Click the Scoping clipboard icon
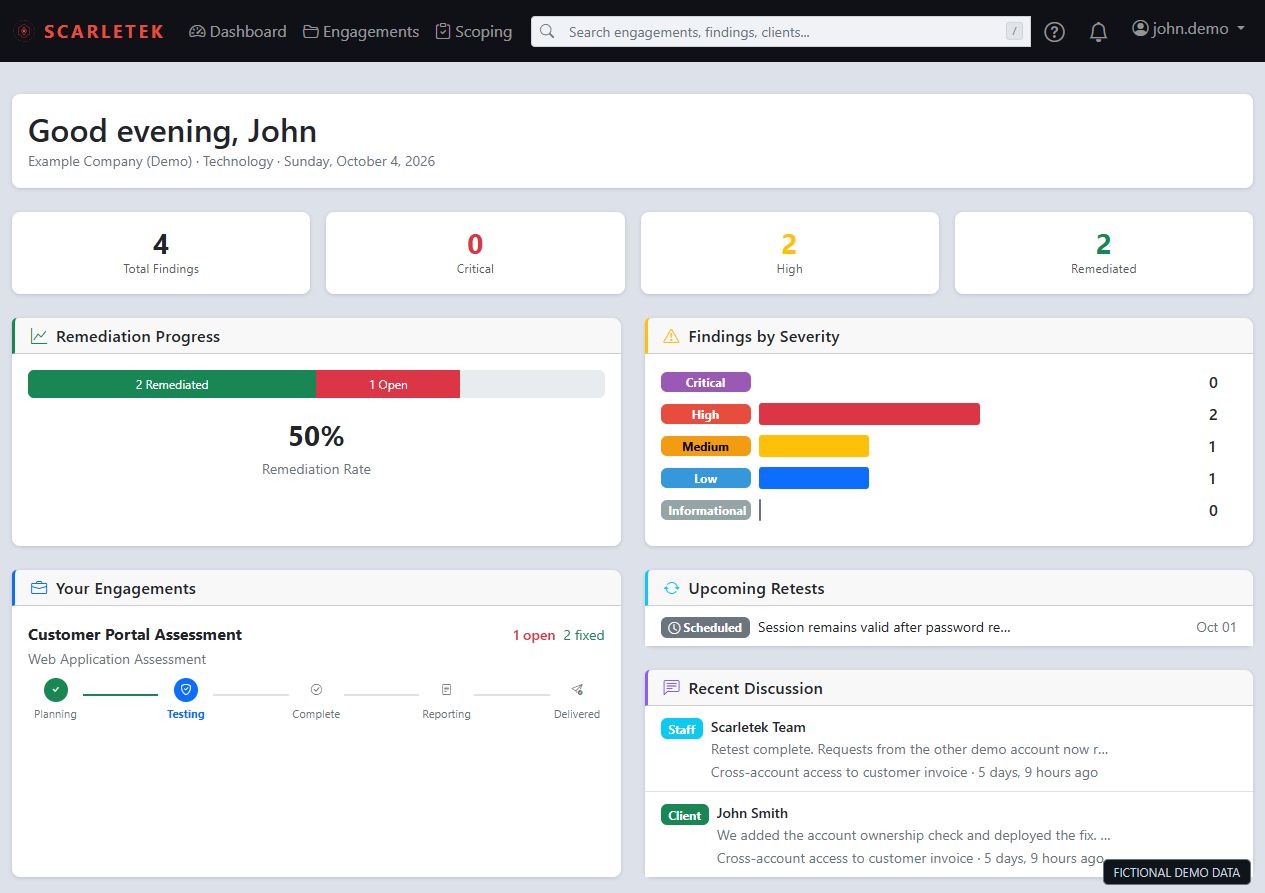 (443, 32)
